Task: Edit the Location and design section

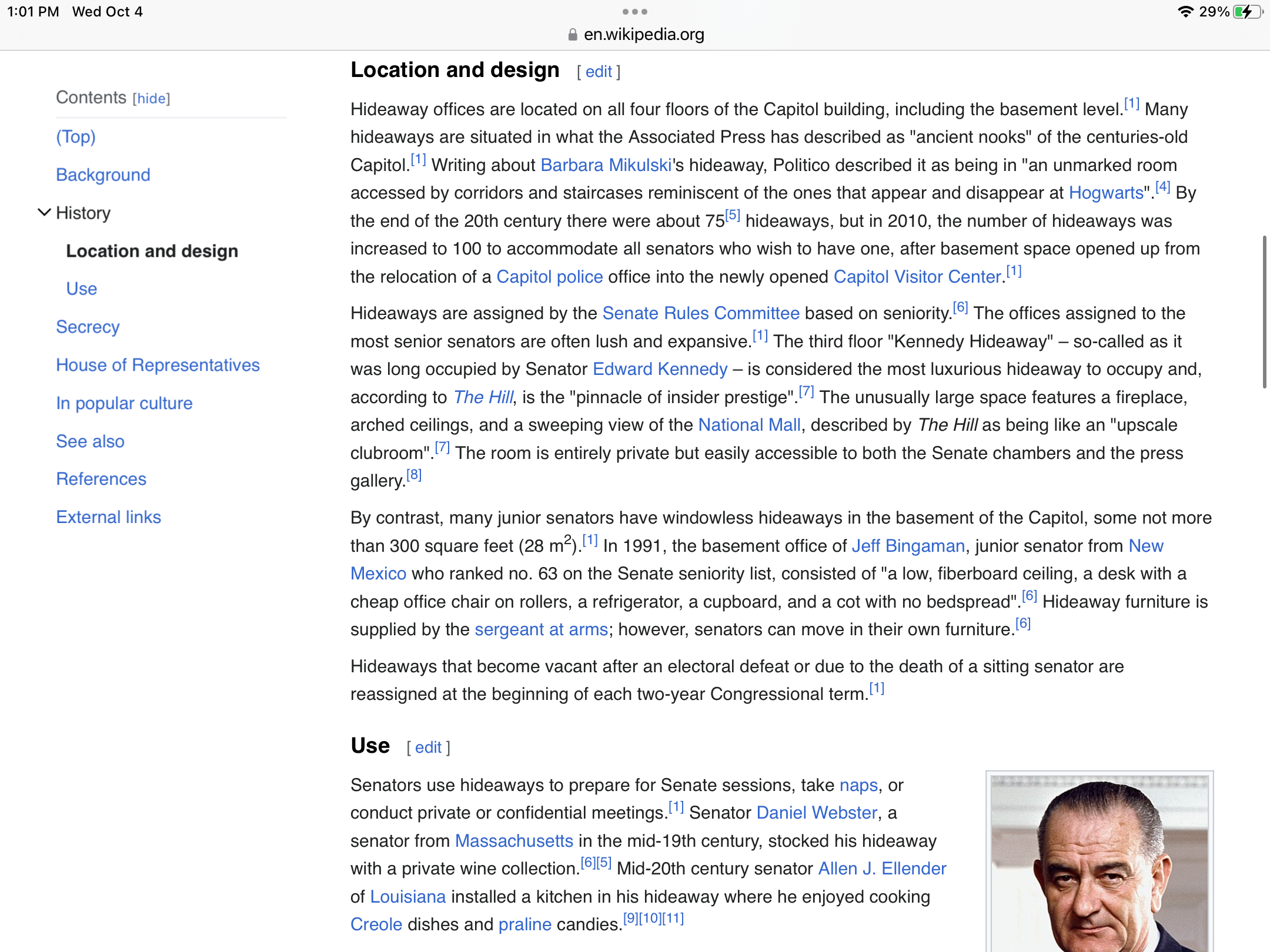Action: coord(599,72)
